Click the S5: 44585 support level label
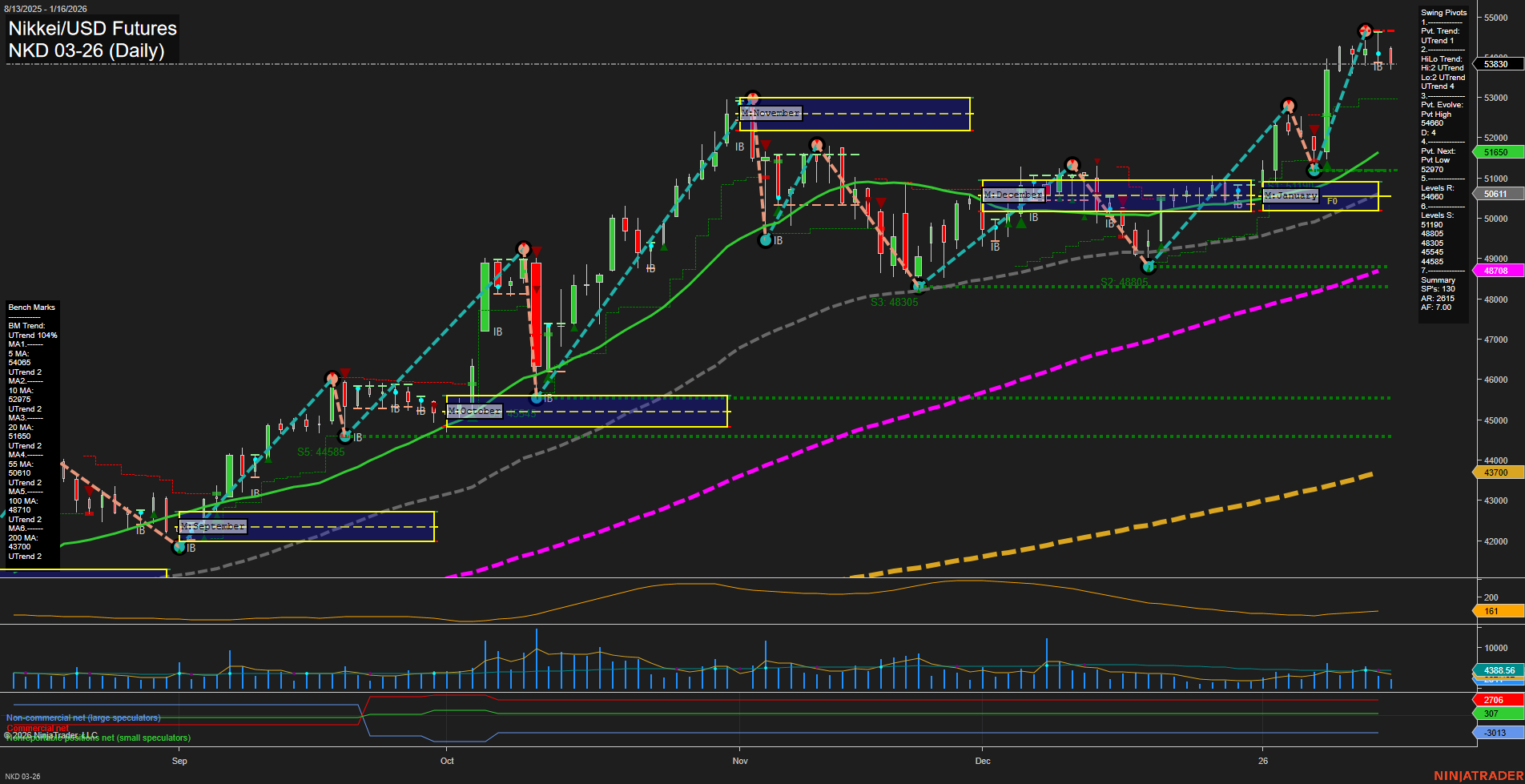 point(321,451)
